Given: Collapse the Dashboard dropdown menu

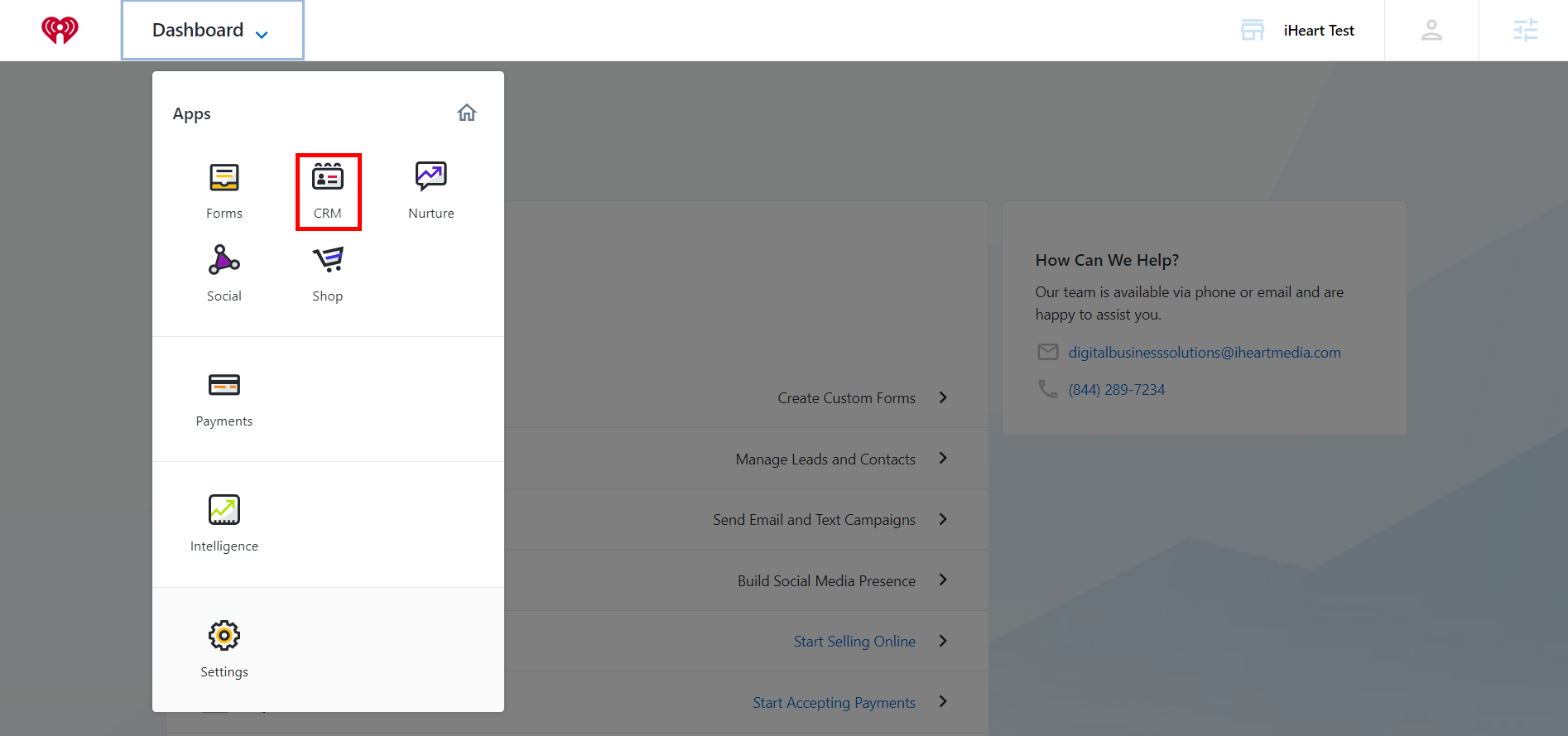Looking at the screenshot, I should (x=213, y=31).
